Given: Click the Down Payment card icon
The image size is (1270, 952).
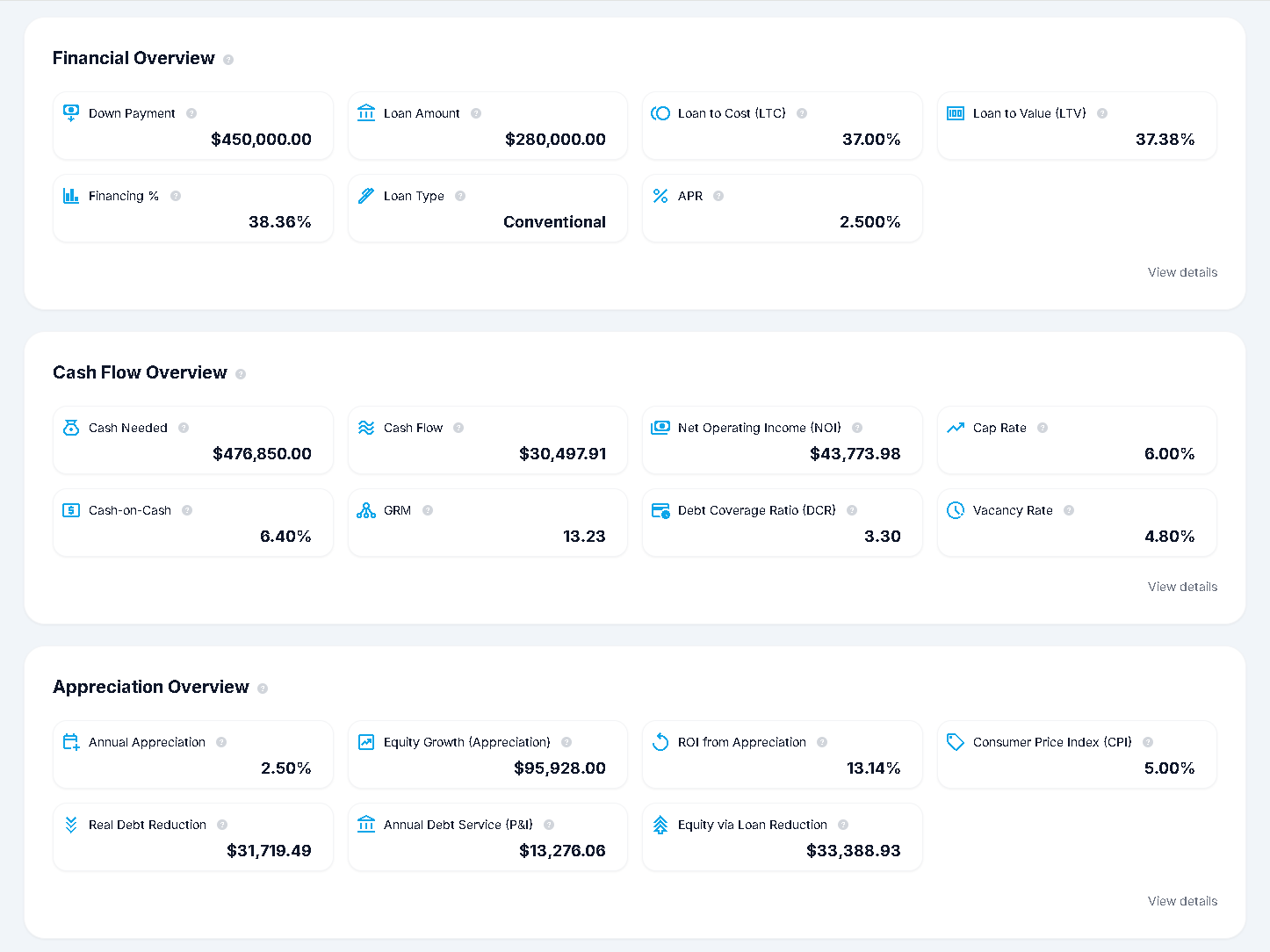Looking at the screenshot, I should [71, 112].
